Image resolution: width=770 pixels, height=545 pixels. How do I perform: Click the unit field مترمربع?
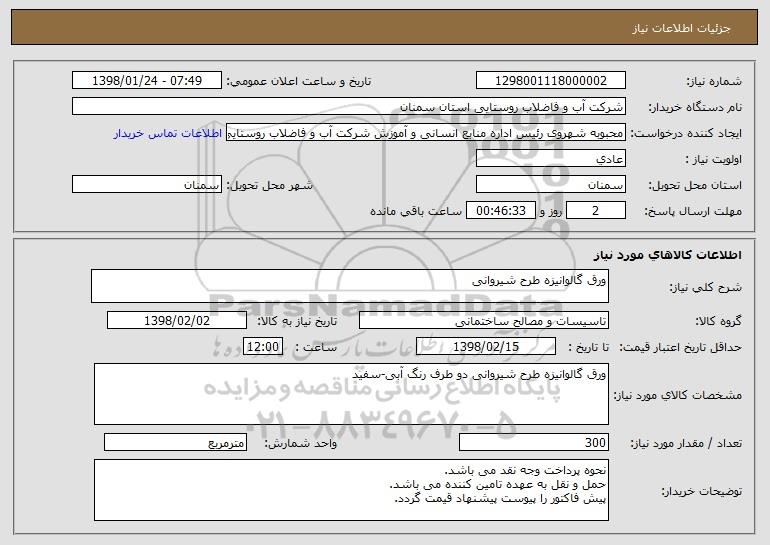pos(175,442)
